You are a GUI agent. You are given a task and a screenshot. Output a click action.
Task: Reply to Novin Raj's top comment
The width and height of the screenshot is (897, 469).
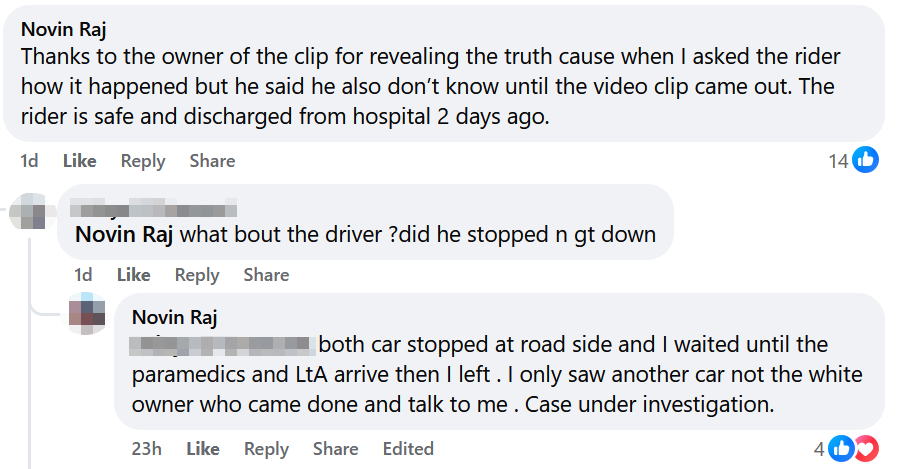point(143,161)
